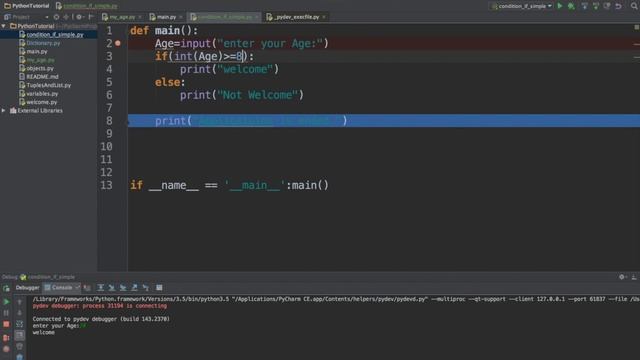Click PythonTutorial in the breadcrumb bar

point(27,6)
